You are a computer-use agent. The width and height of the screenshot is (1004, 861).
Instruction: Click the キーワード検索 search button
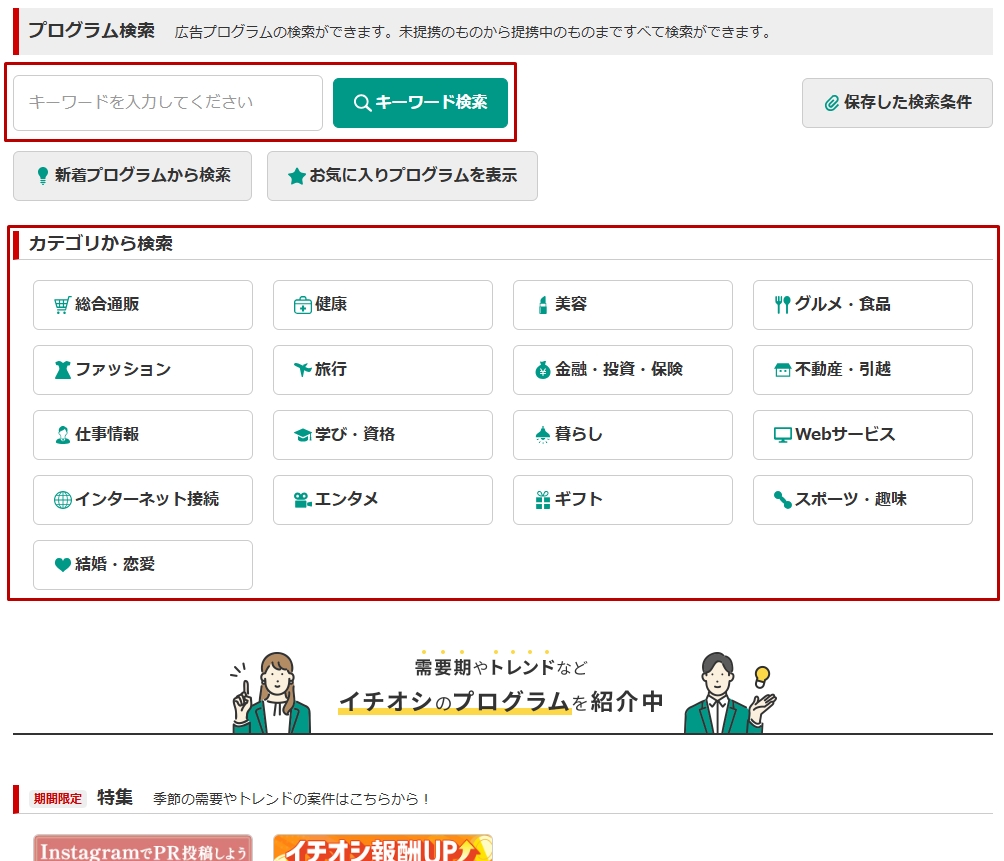(x=420, y=103)
